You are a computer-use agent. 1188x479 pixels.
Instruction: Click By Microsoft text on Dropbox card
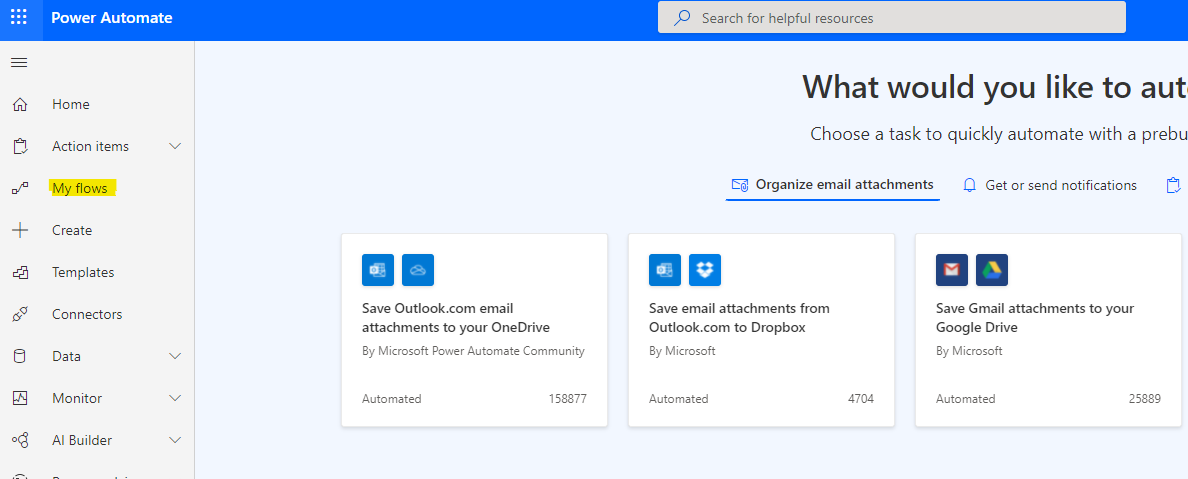coord(683,351)
